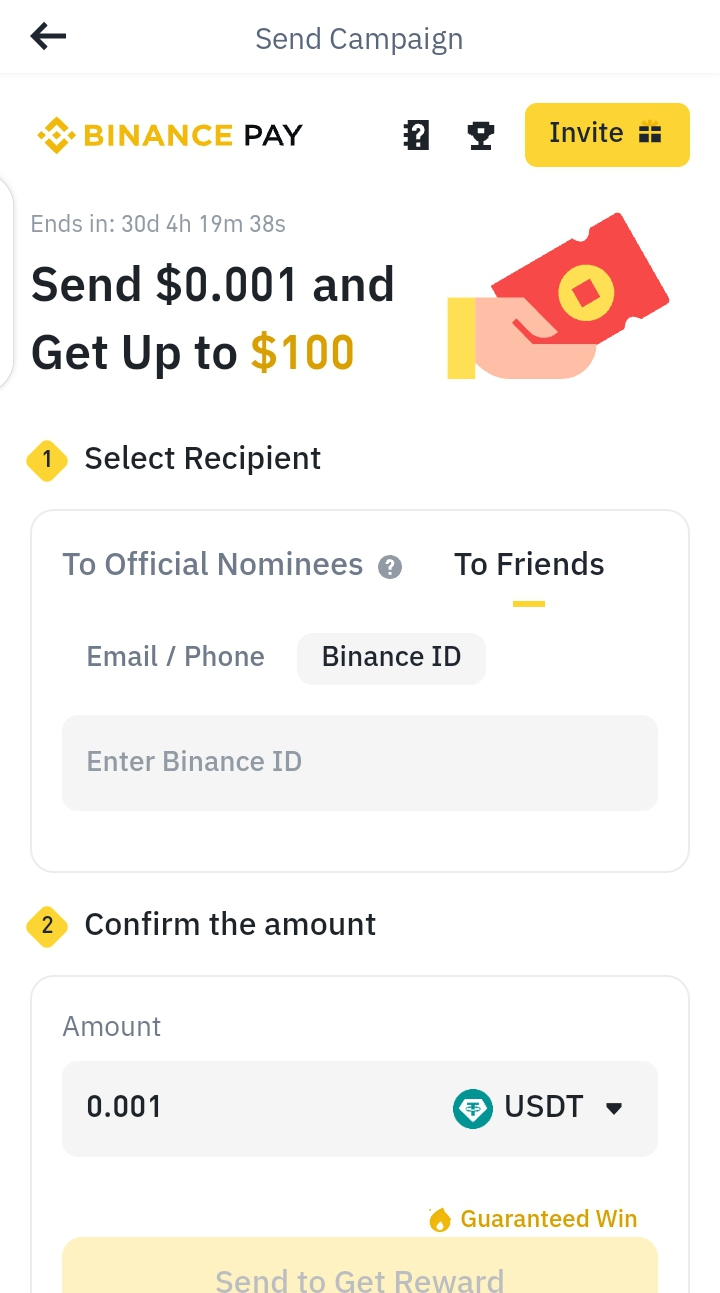Select the Binance ID option
The image size is (720, 1293).
tap(392, 658)
